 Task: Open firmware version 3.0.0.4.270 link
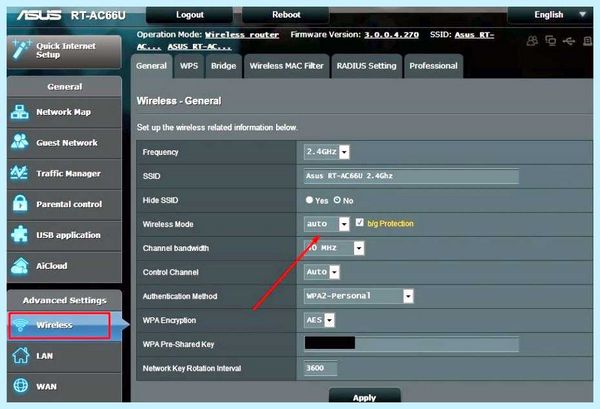pos(391,35)
